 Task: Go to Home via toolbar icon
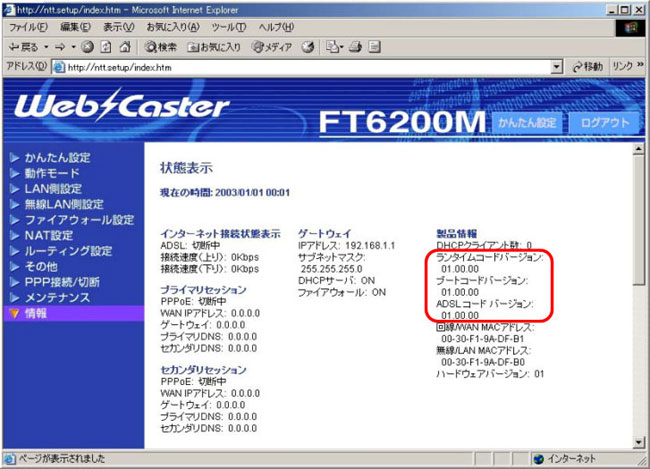click(x=123, y=46)
